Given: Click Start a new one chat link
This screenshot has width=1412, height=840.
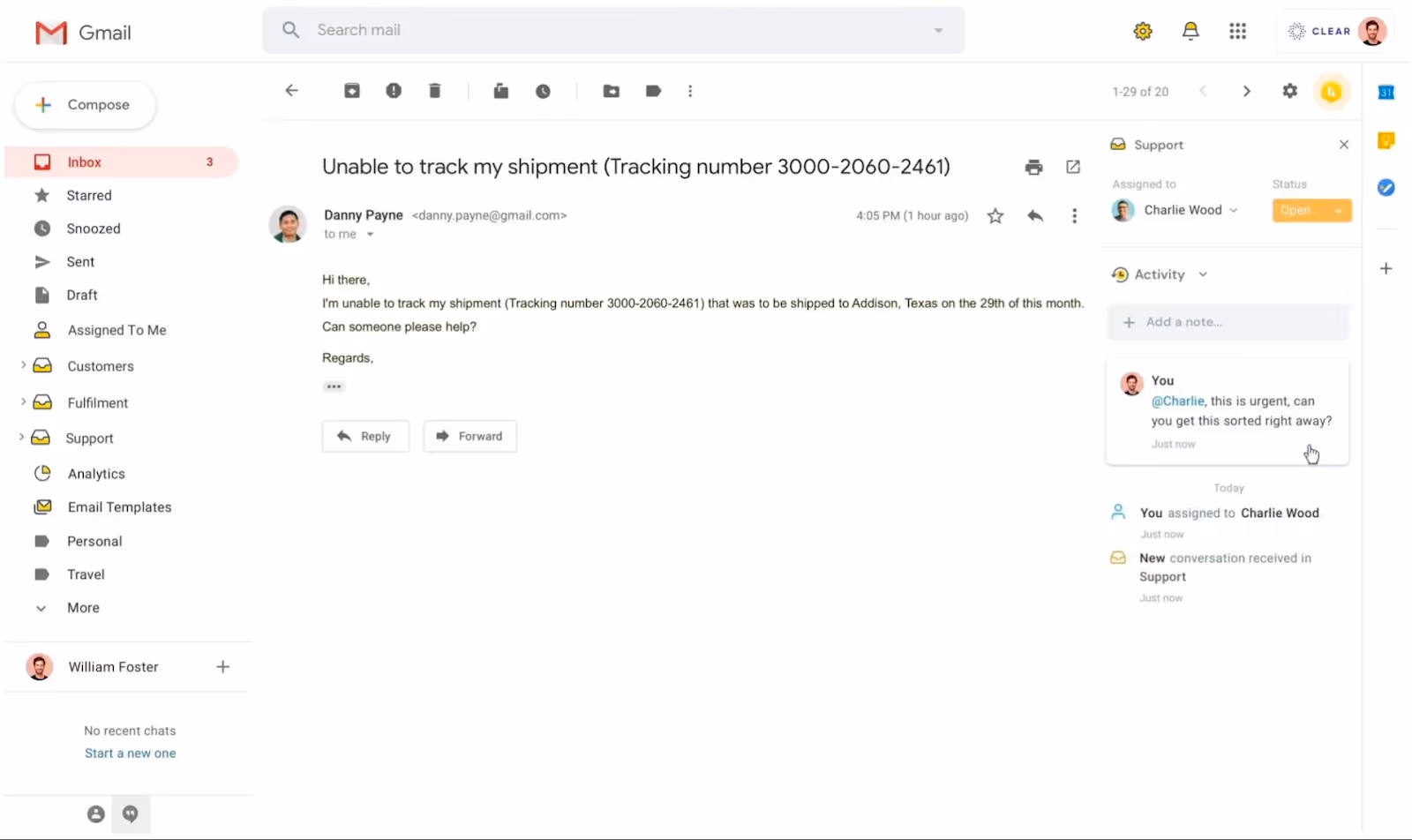Looking at the screenshot, I should tap(131, 754).
